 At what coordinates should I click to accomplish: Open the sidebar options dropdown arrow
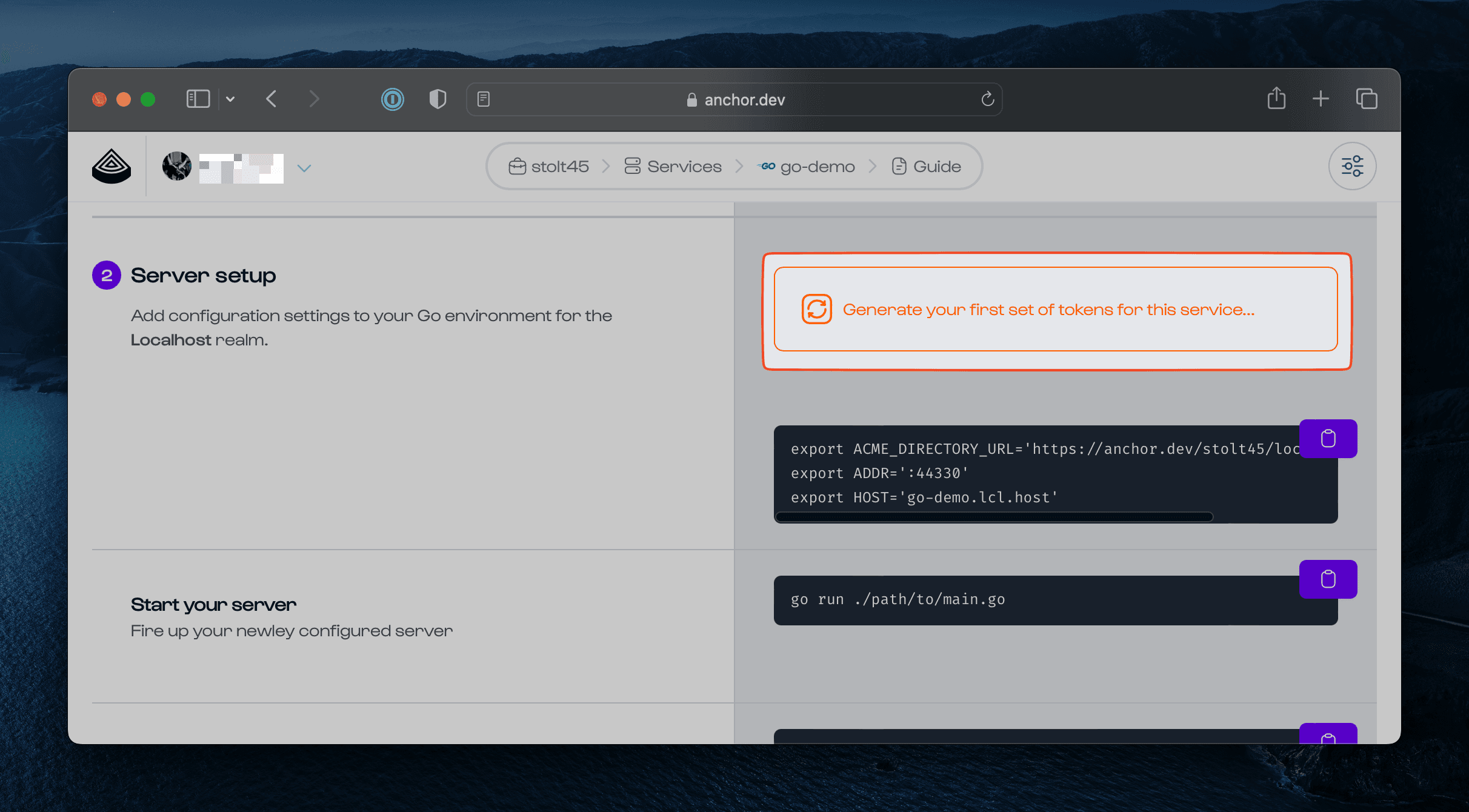[x=230, y=99]
